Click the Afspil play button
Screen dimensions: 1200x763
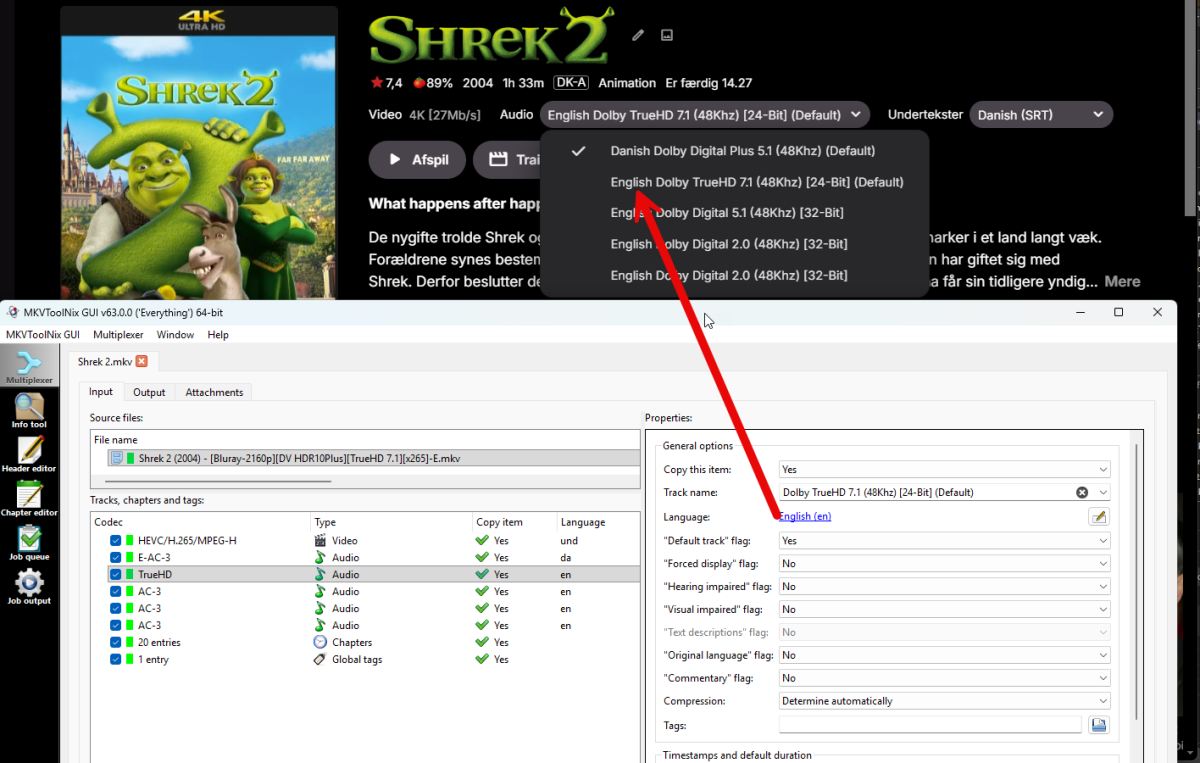point(417,160)
